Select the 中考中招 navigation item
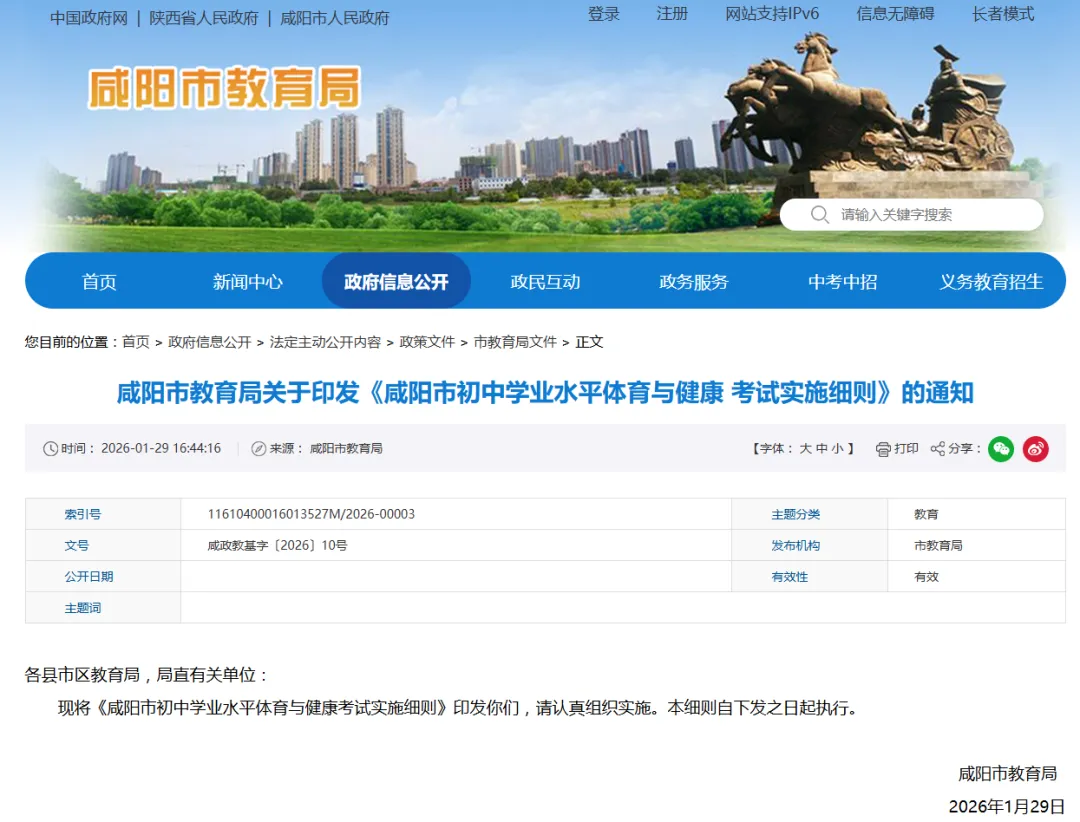 842,281
